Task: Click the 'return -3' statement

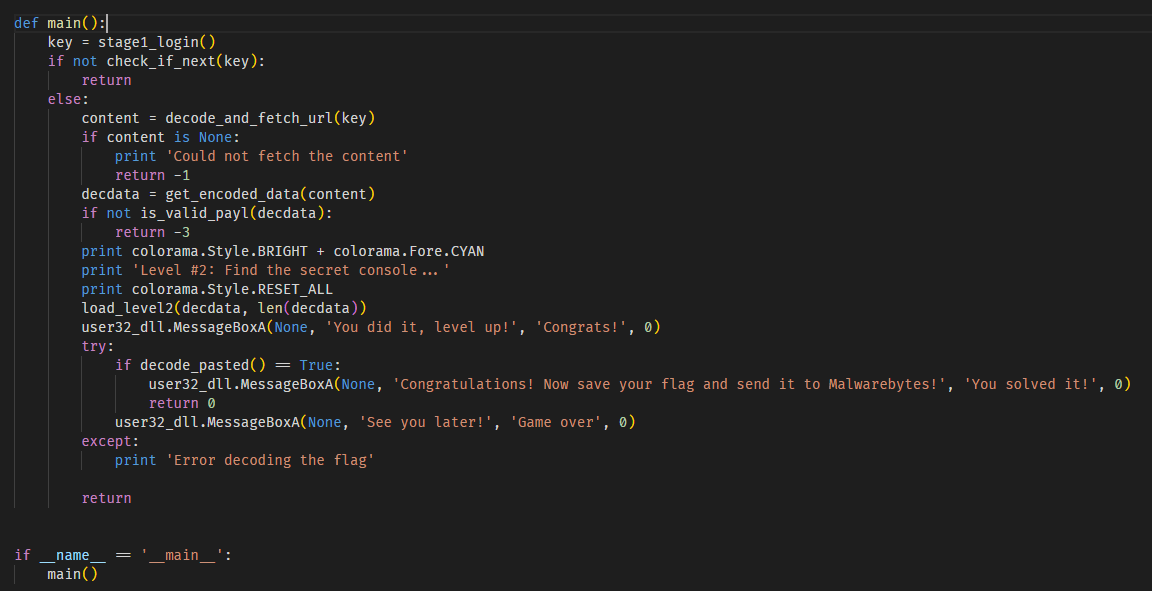Action: [x=153, y=232]
